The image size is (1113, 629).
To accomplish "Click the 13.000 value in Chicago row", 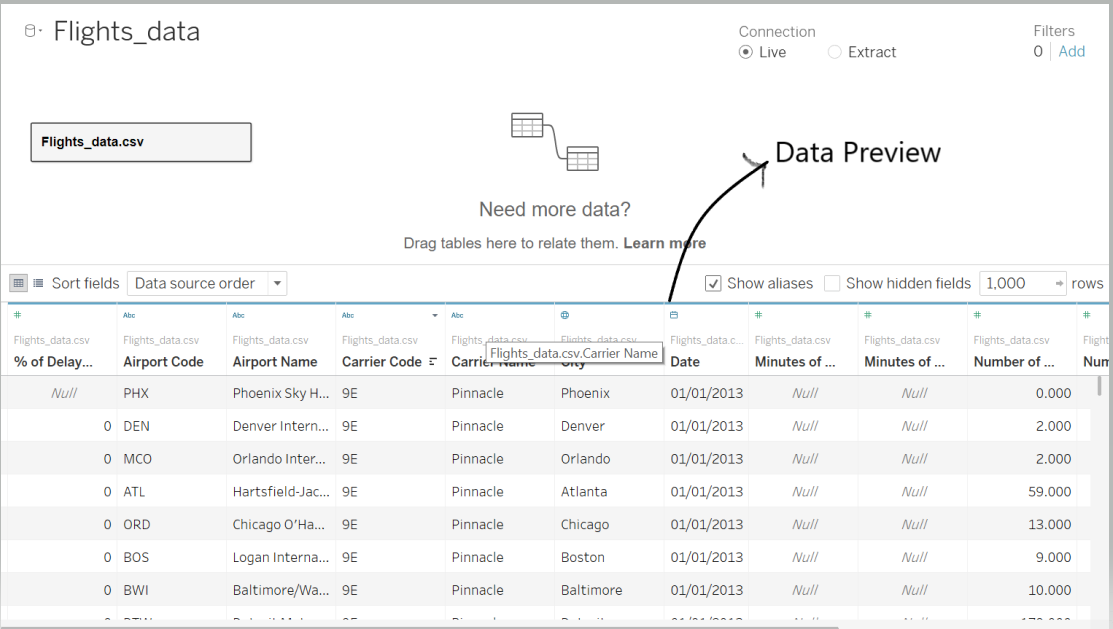I will click(1050, 524).
